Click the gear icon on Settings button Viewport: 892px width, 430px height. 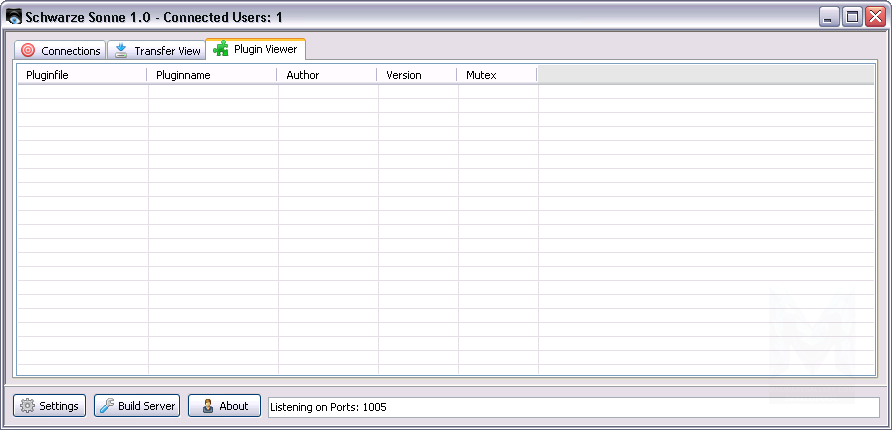27,406
